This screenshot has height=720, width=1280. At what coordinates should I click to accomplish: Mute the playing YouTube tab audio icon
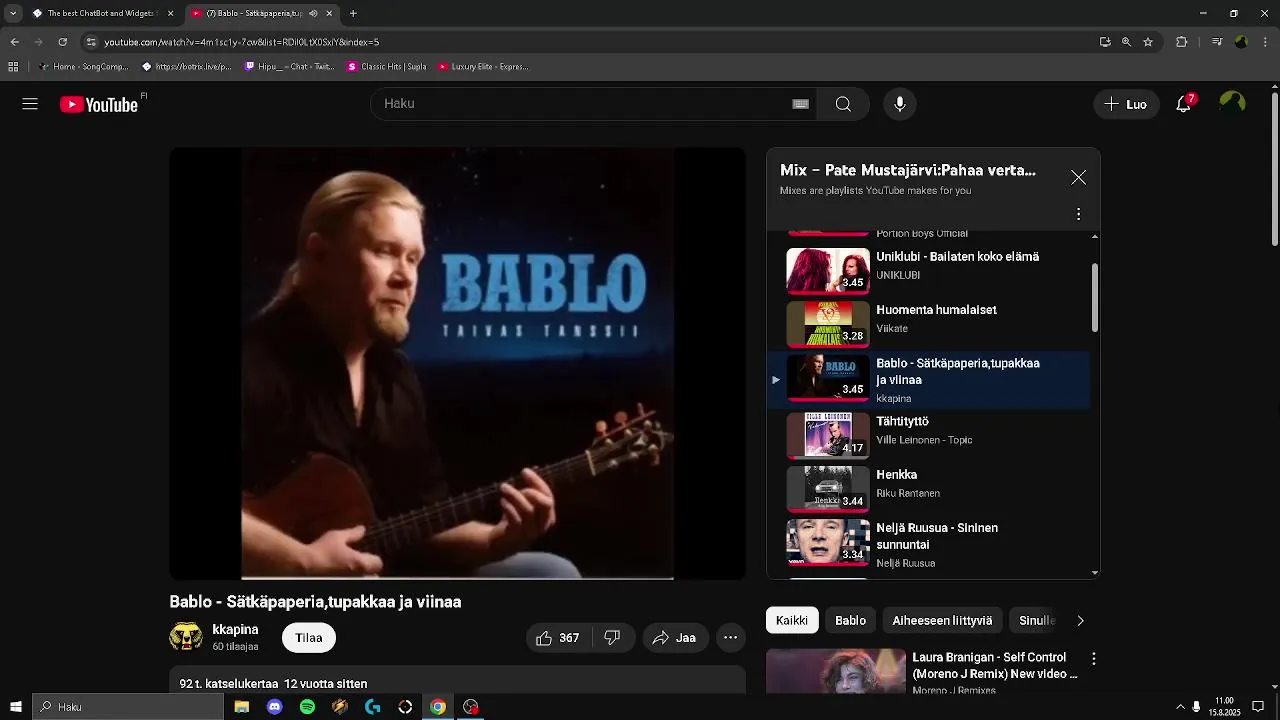point(313,13)
